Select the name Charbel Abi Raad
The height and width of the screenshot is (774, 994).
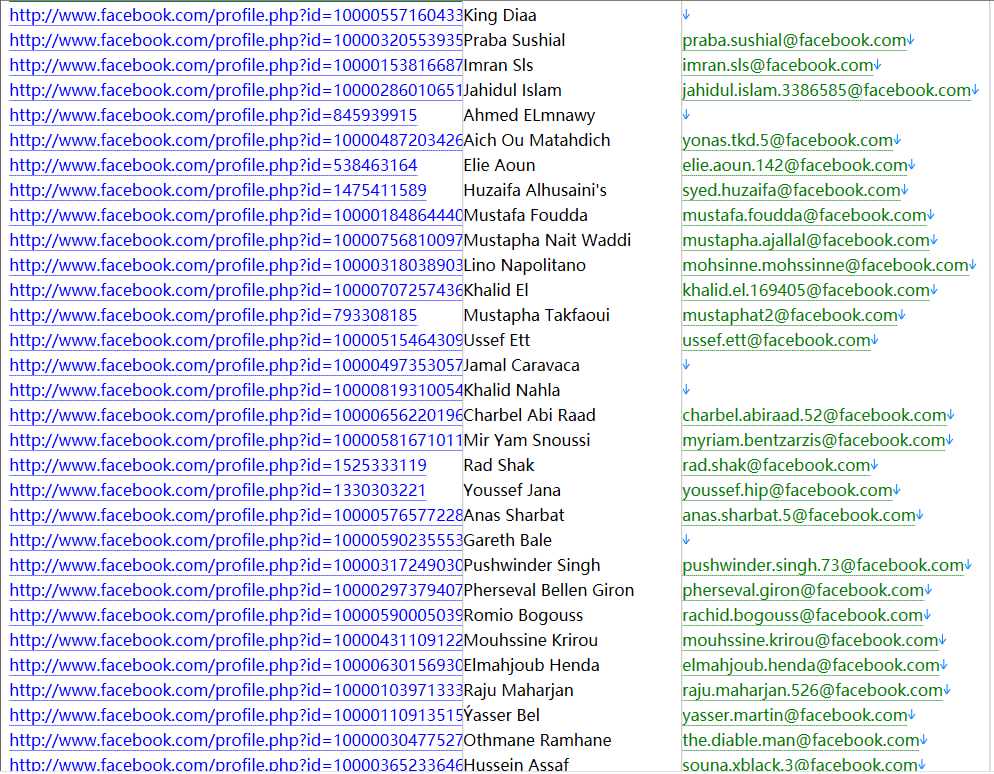click(x=530, y=415)
